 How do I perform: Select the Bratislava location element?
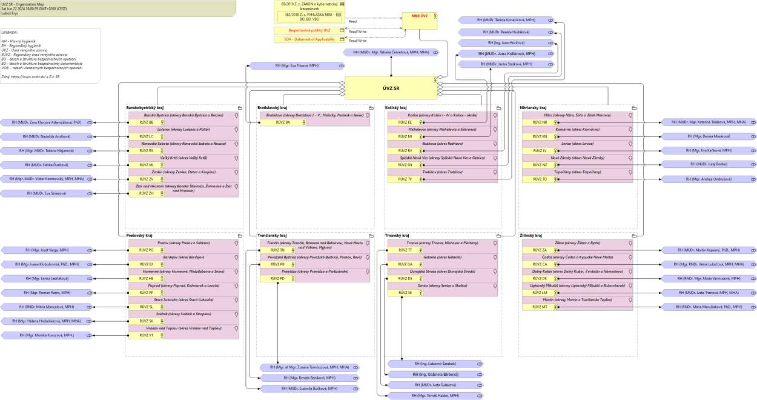tap(315, 119)
